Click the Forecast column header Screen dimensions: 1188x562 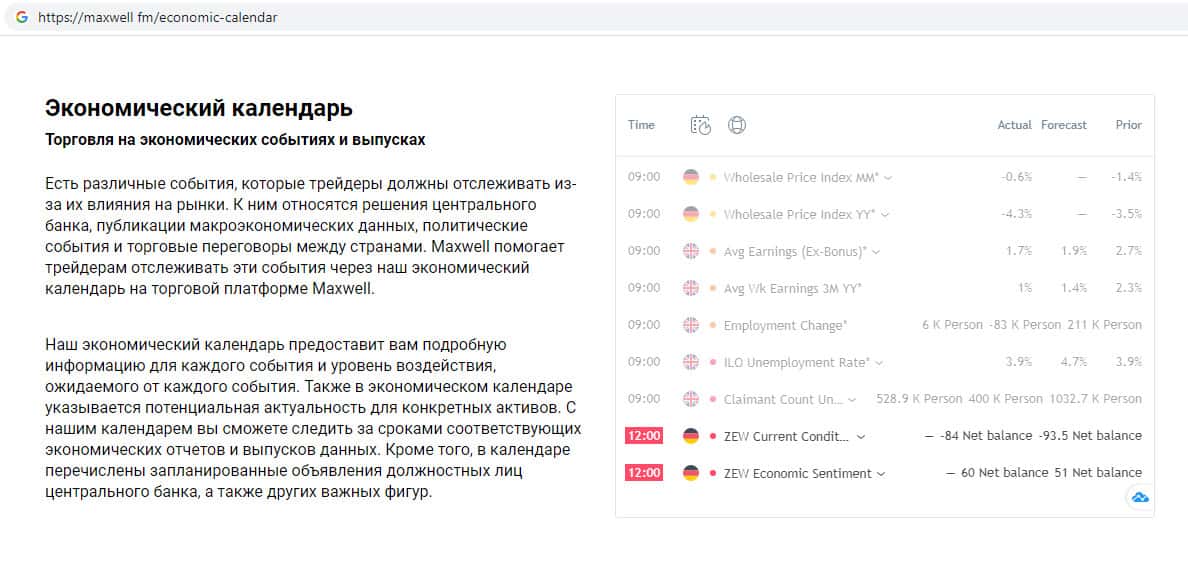click(1063, 125)
